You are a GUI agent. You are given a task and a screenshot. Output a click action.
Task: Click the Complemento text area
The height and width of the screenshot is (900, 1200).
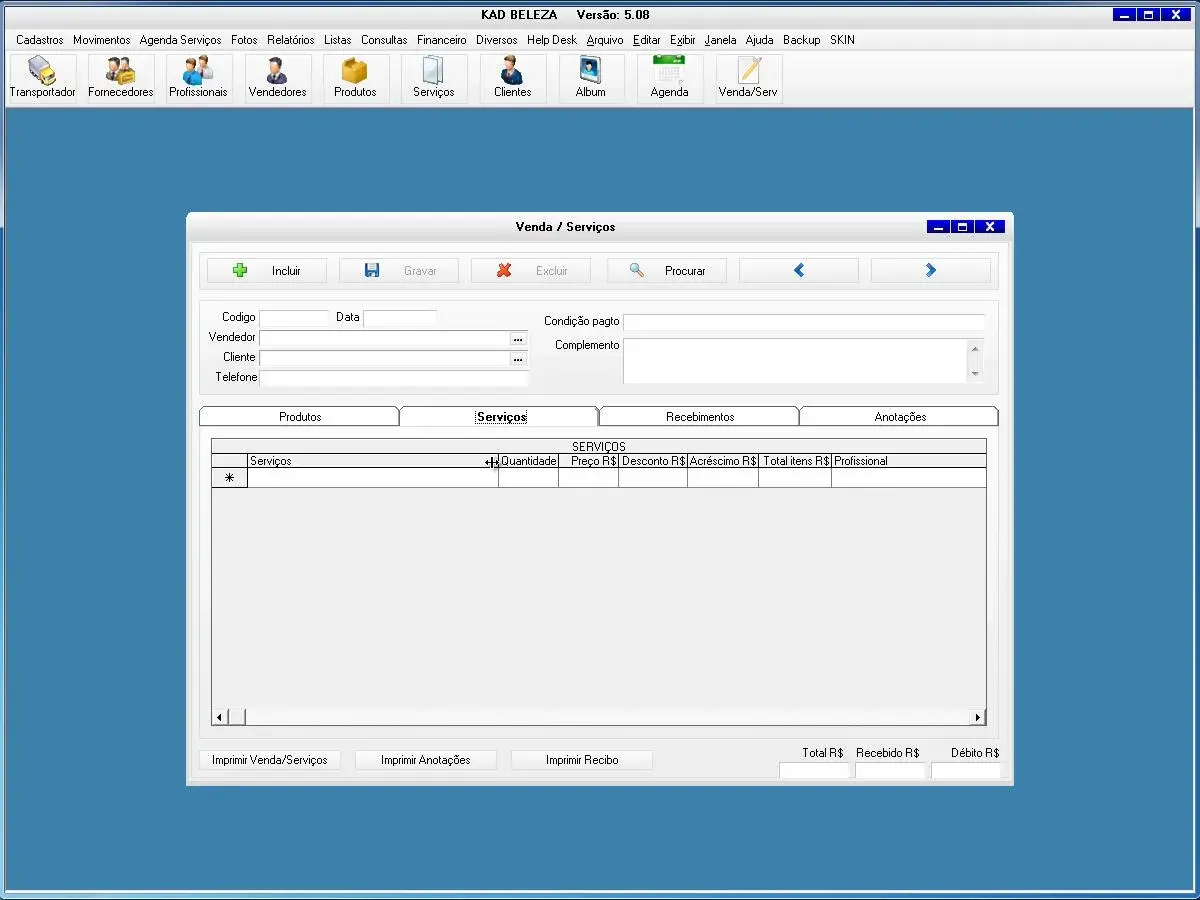coord(795,360)
